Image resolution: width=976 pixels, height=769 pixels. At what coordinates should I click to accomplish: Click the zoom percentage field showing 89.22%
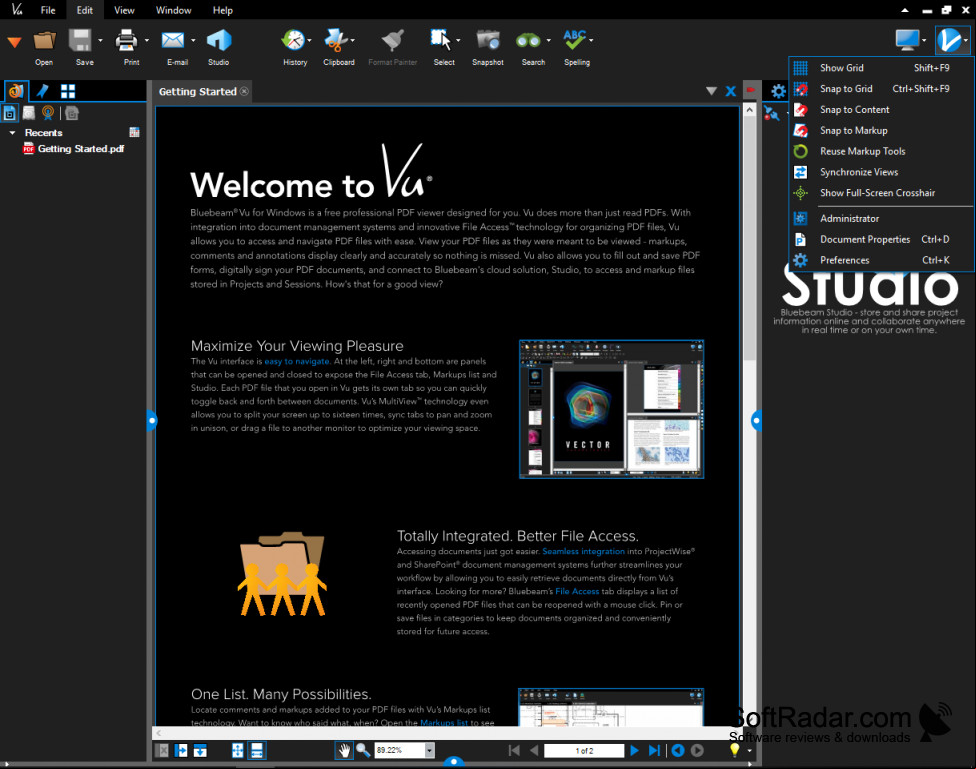pos(400,750)
